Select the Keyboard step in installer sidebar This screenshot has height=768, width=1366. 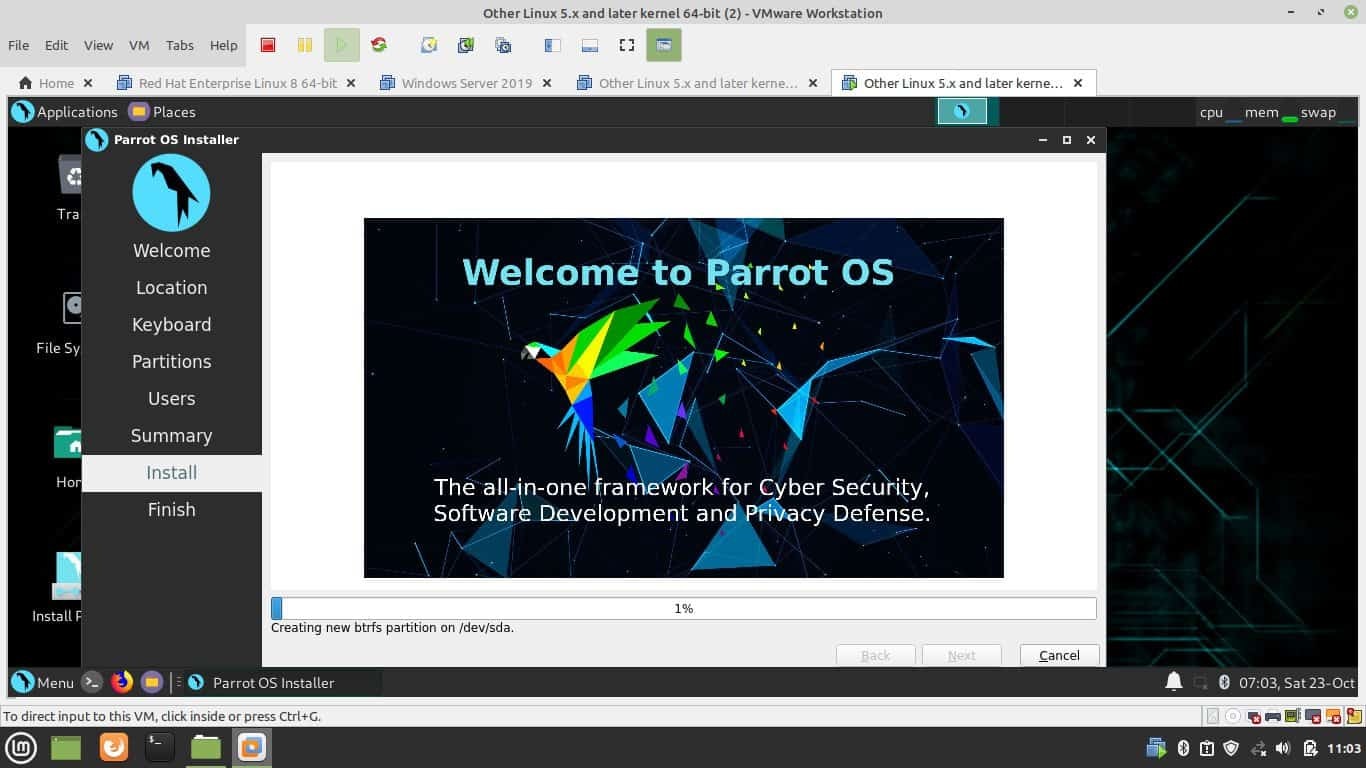[x=172, y=325]
